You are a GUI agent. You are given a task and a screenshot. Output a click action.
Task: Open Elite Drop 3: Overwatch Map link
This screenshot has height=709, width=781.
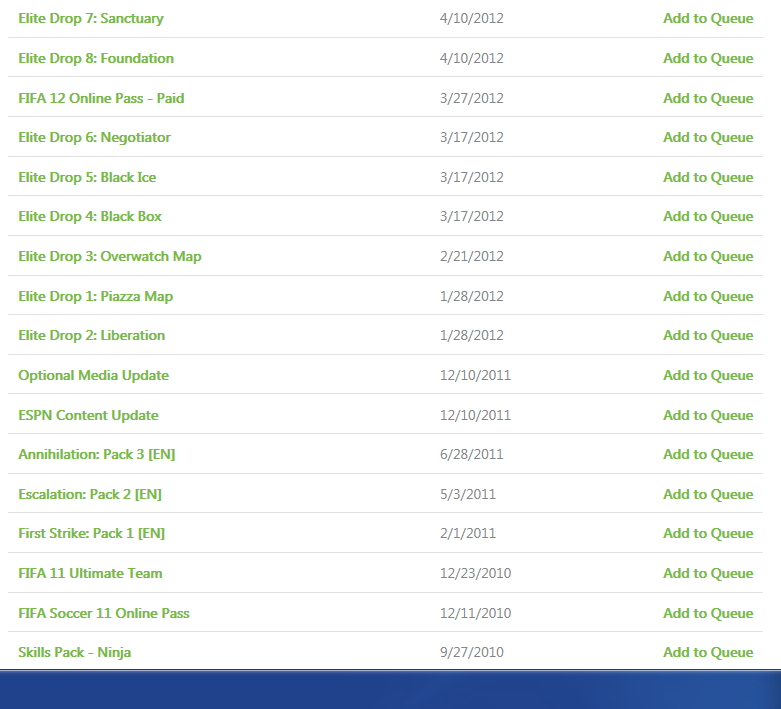(x=110, y=257)
